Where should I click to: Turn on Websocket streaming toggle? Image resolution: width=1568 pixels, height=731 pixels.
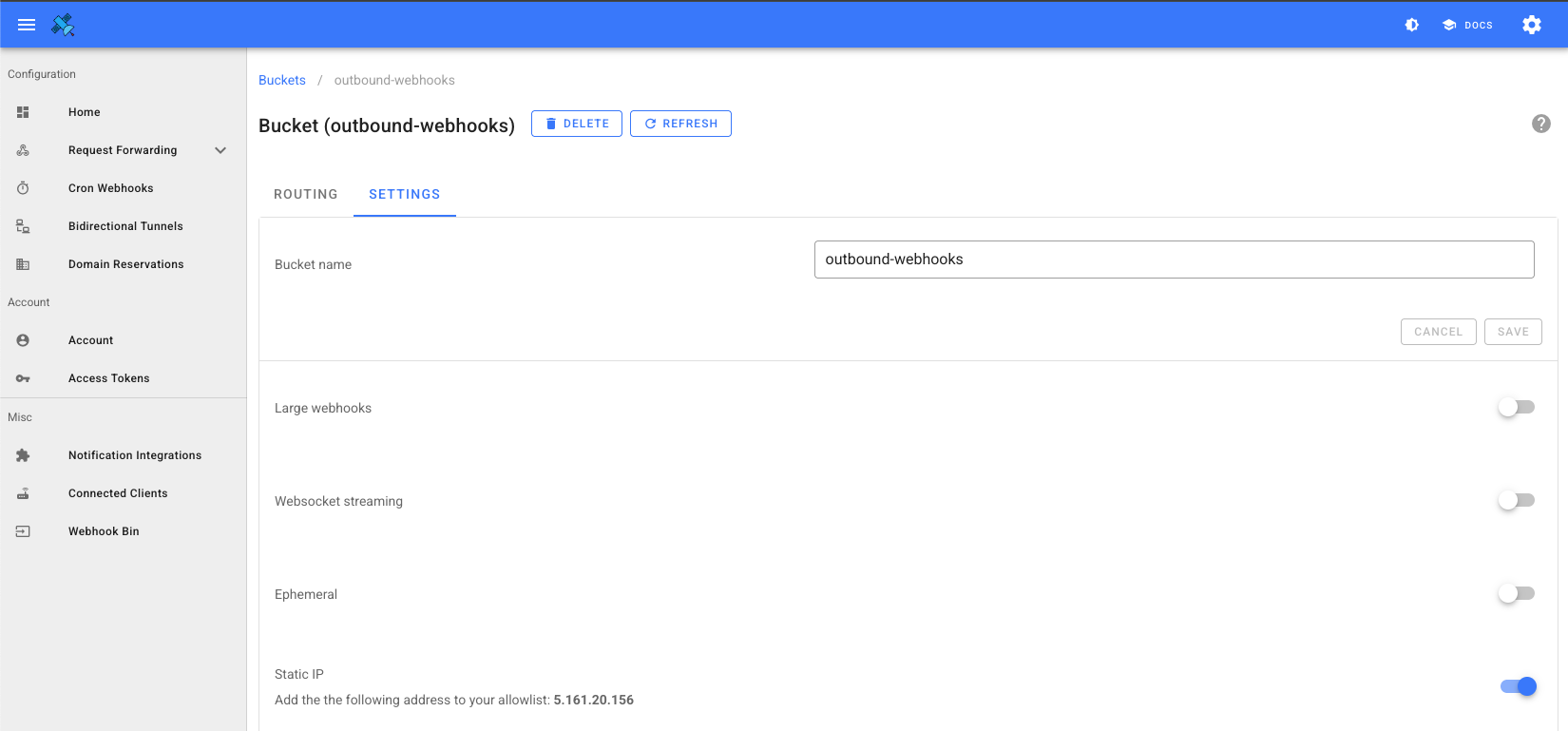pyautogui.click(x=1516, y=500)
